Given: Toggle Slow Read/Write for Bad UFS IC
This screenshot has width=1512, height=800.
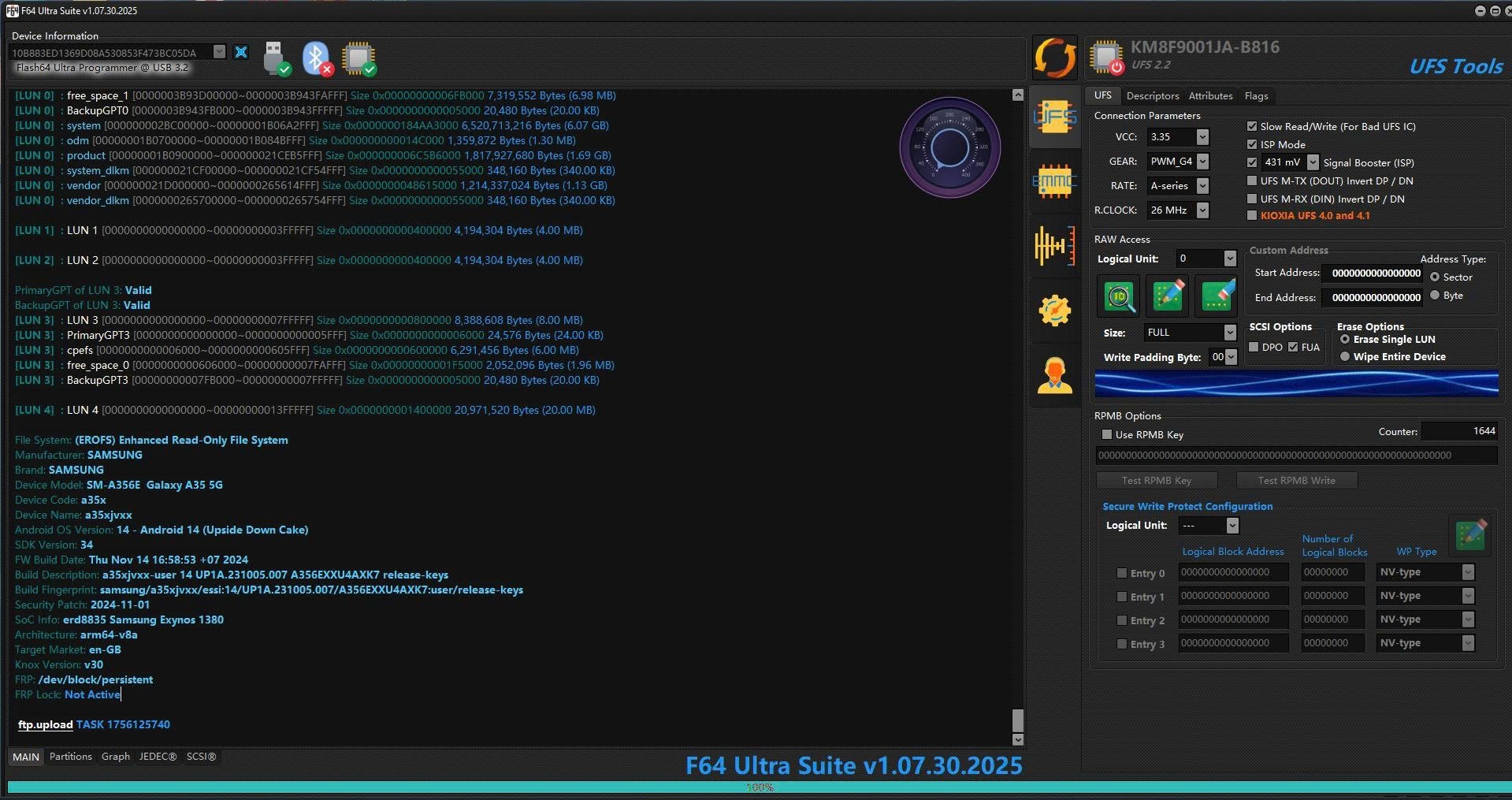Looking at the screenshot, I should (1252, 126).
